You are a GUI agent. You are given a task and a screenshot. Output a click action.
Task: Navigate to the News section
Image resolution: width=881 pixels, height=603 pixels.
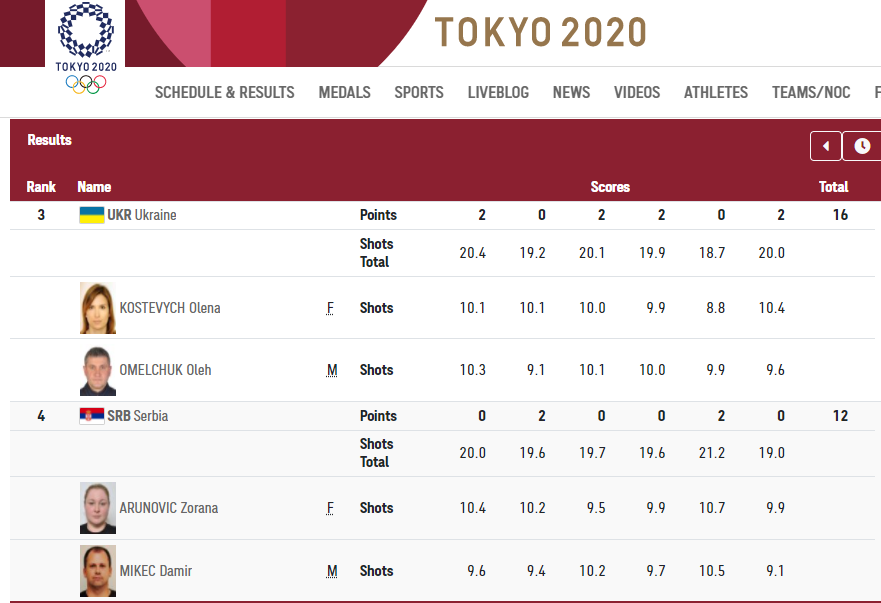(571, 92)
